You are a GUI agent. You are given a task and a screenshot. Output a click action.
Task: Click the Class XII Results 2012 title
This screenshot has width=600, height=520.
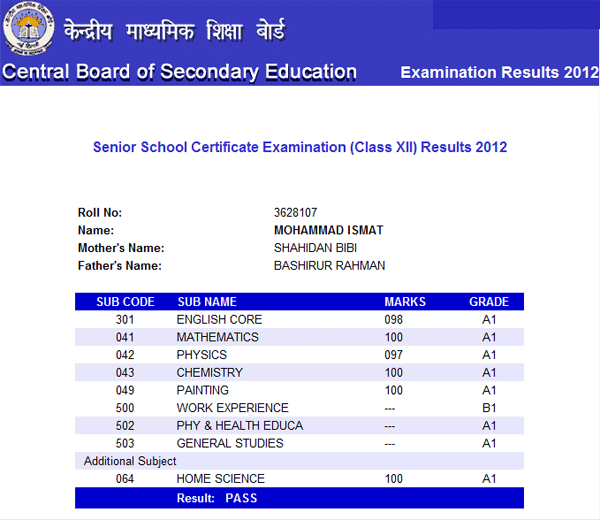(x=300, y=147)
